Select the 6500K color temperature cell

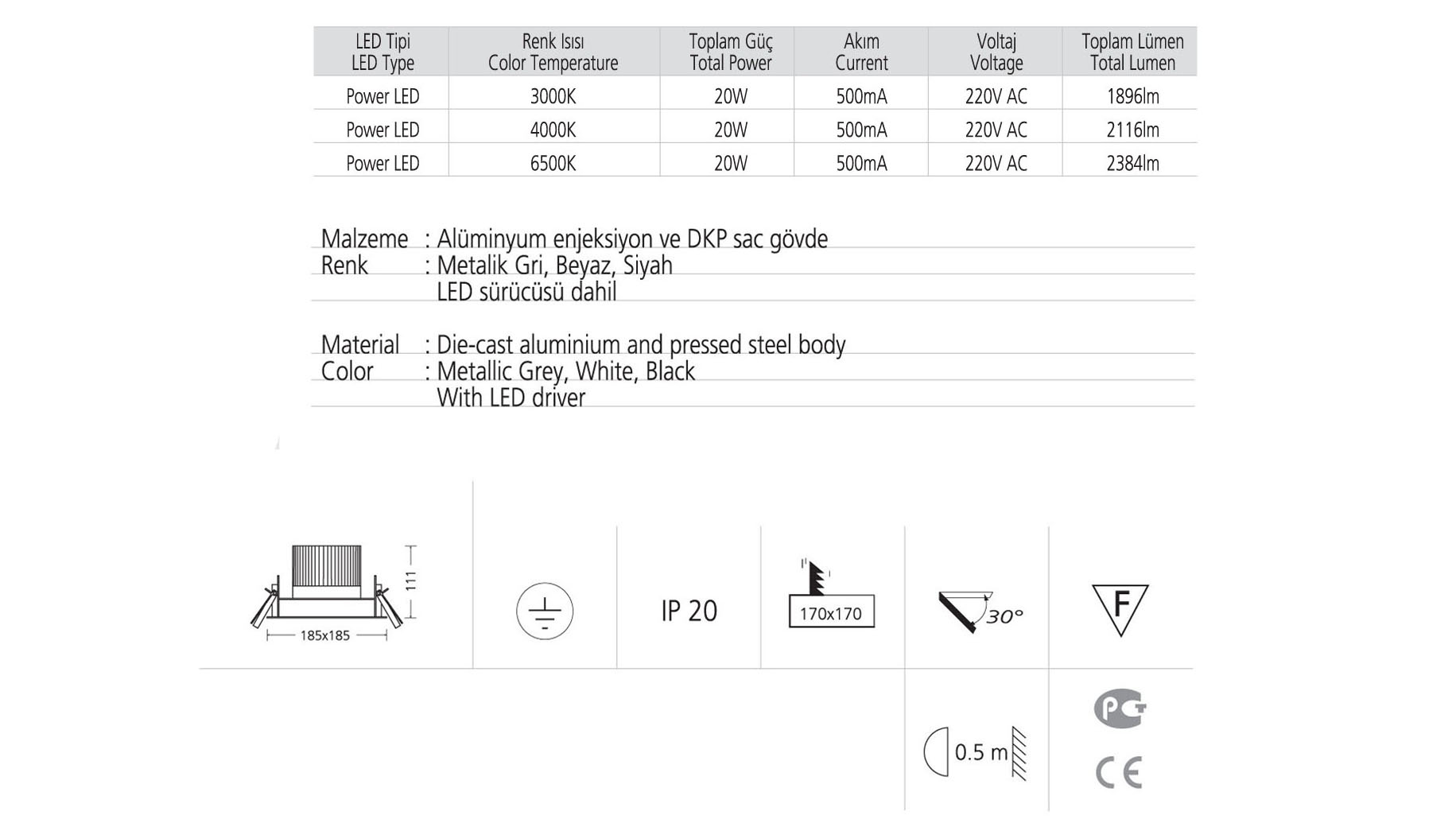point(553,163)
